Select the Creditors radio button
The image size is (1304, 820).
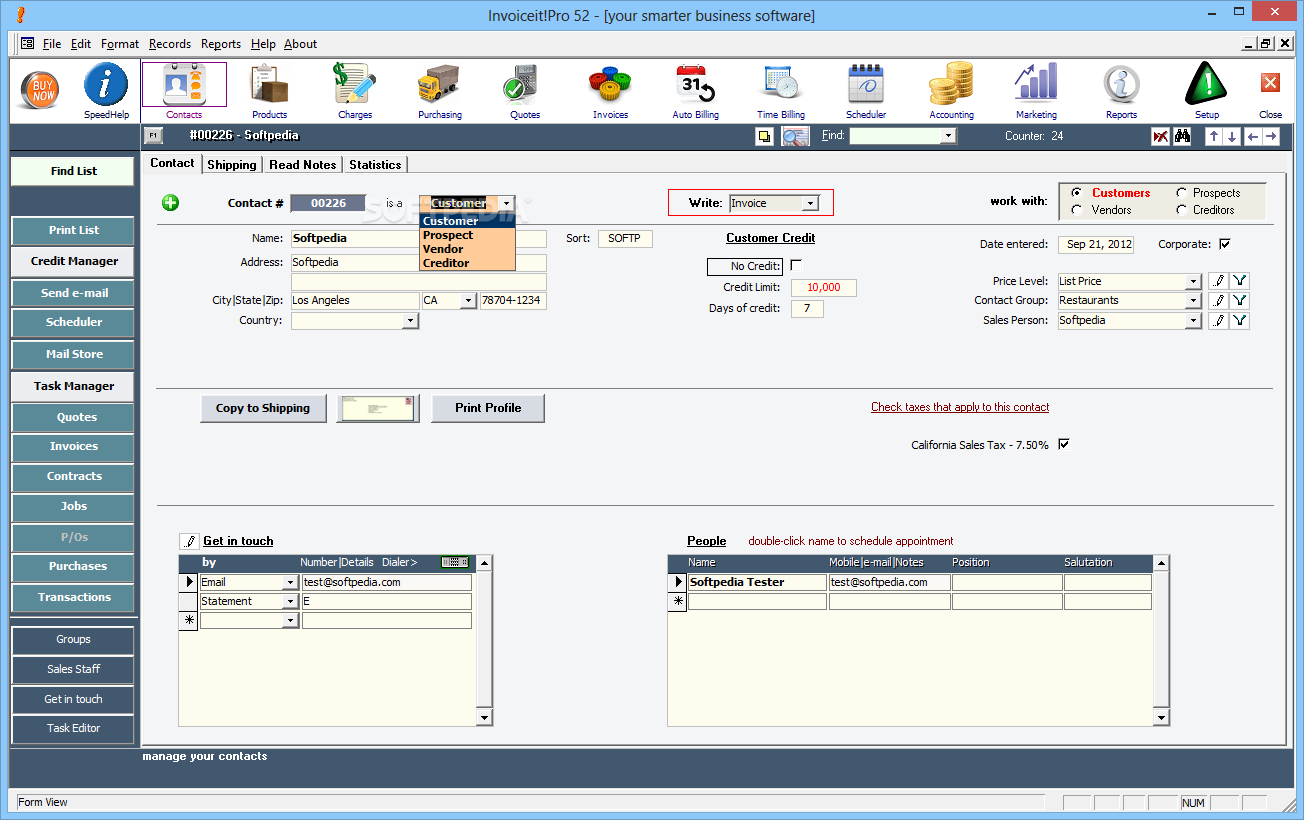coord(1182,210)
